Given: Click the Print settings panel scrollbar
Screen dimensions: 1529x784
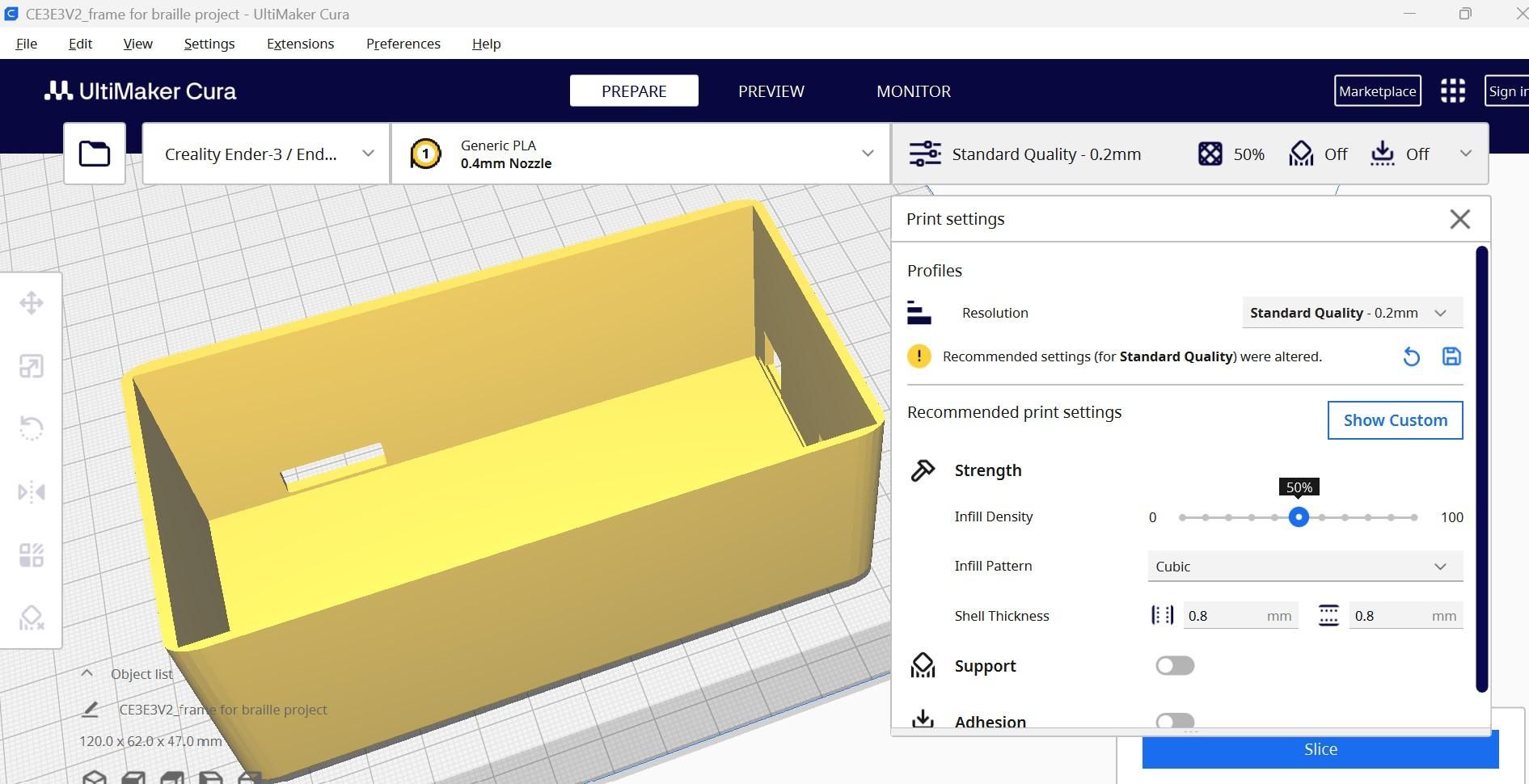Looking at the screenshot, I should pyautogui.click(x=1481, y=469).
